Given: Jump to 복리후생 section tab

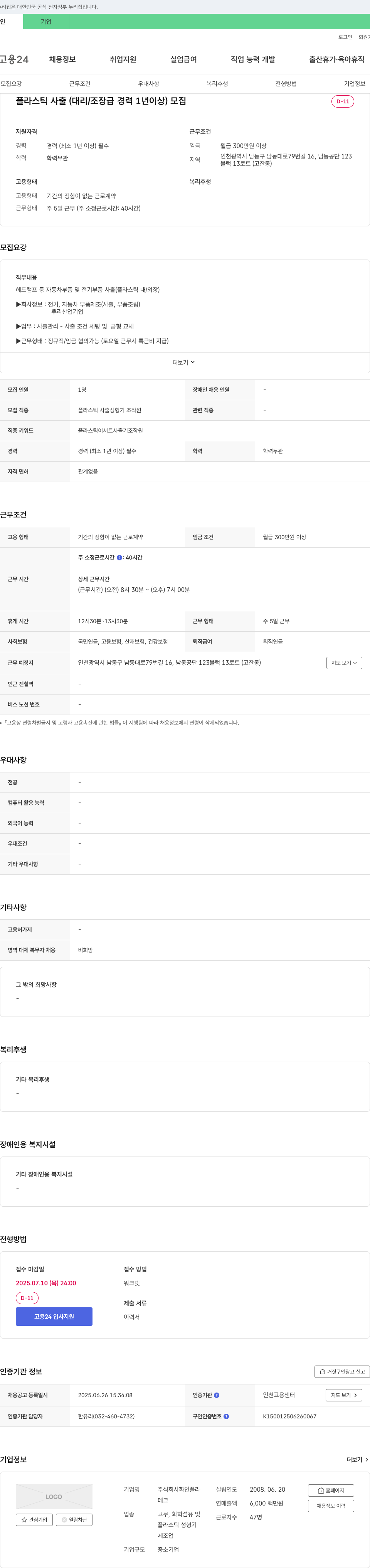Looking at the screenshot, I should [217, 84].
